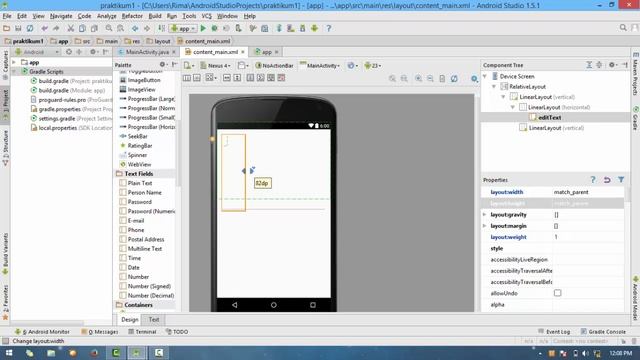Image resolution: width=640 pixels, height=360 pixels.
Task: Click the Help question mark toolbar icon
Action: [329, 28]
